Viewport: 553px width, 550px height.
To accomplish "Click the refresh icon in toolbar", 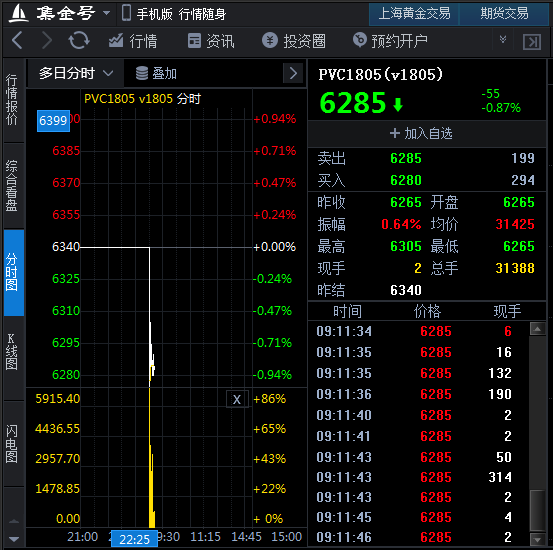I will (79, 41).
